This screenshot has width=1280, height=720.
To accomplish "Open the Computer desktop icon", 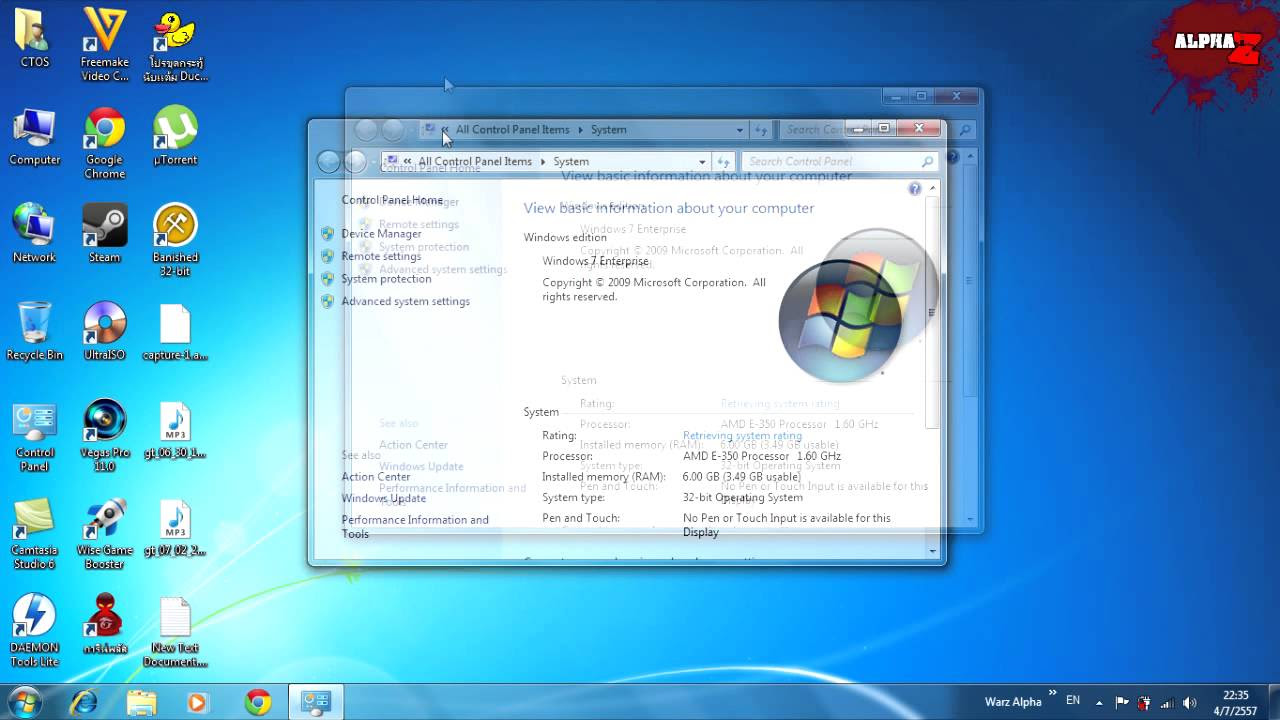I will coord(34,137).
